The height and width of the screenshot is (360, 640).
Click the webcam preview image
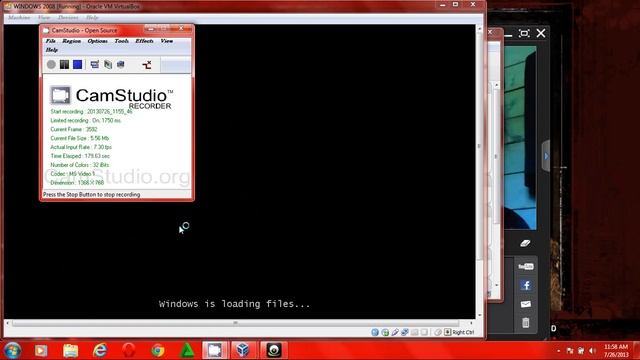pos(520,138)
